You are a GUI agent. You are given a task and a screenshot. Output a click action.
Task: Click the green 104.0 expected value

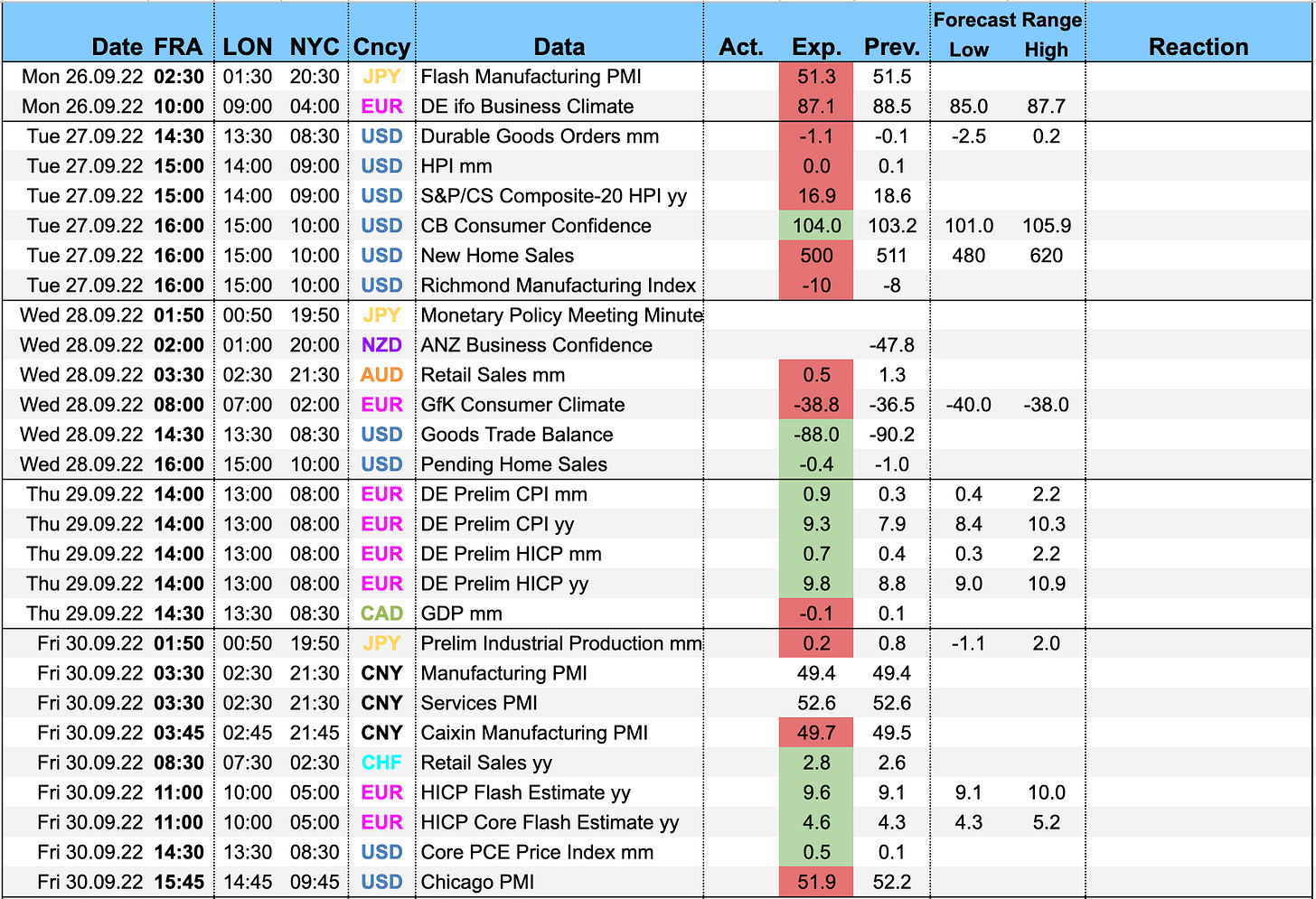tap(816, 226)
